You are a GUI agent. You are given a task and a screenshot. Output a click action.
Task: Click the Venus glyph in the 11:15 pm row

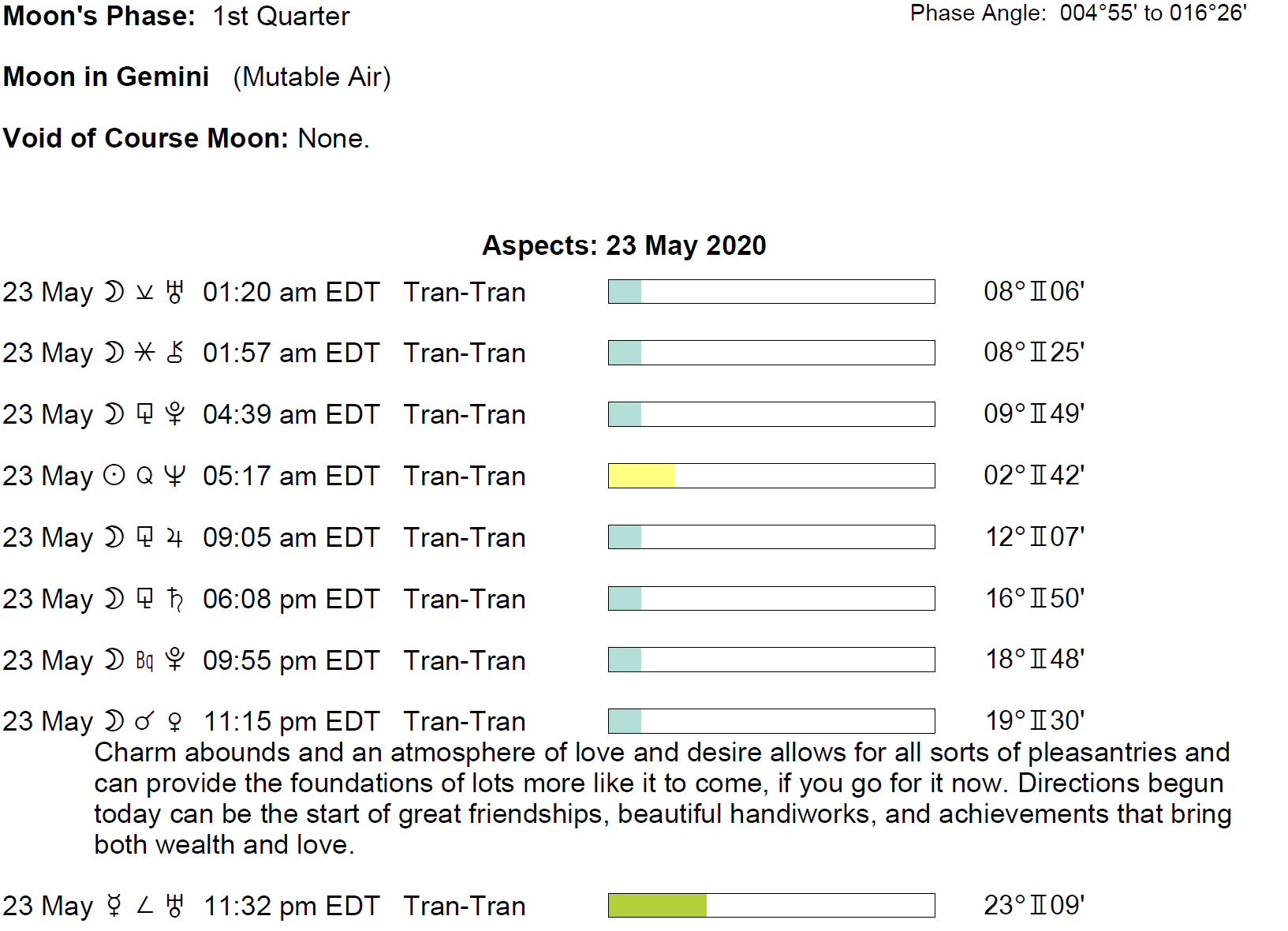click(x=175, y=722)
